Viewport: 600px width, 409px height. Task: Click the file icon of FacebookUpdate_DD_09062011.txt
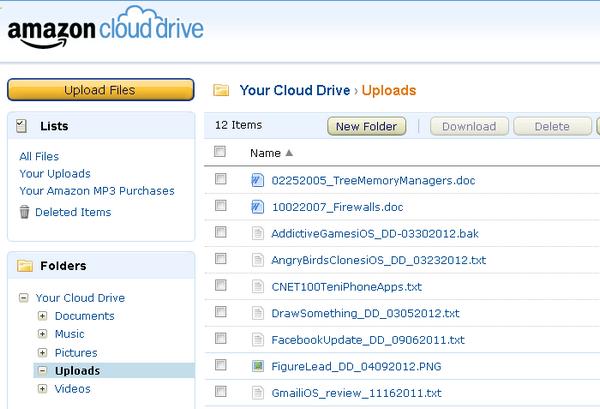point(258,339)
